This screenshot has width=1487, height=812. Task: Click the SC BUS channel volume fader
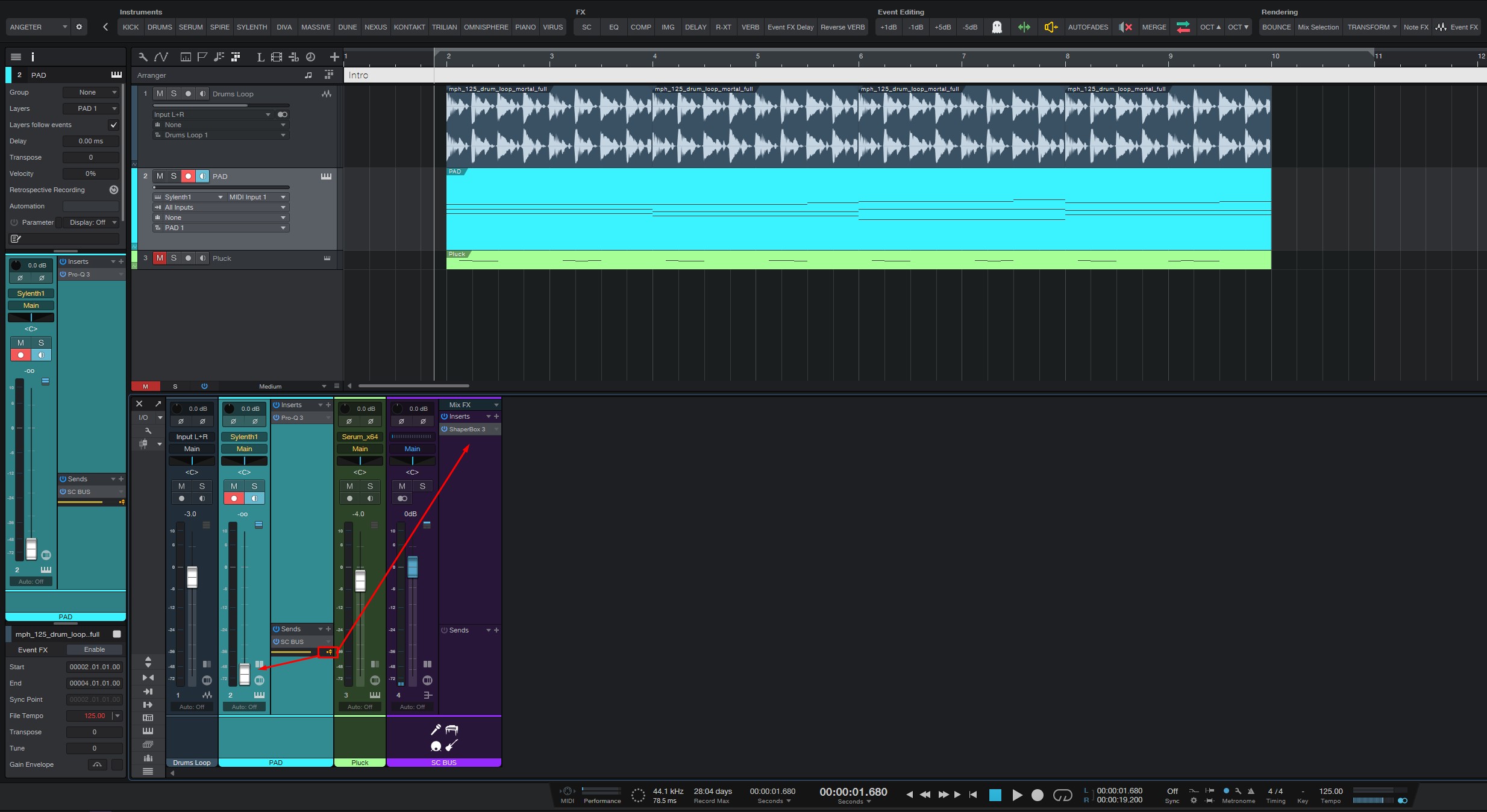413,566
